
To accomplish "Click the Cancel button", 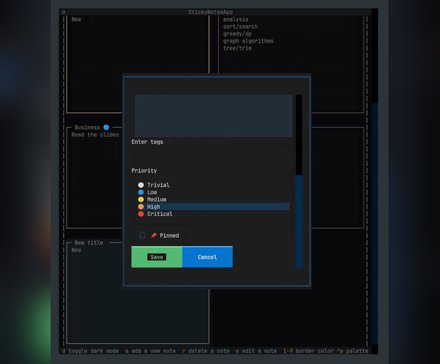I will click(207, 257).
